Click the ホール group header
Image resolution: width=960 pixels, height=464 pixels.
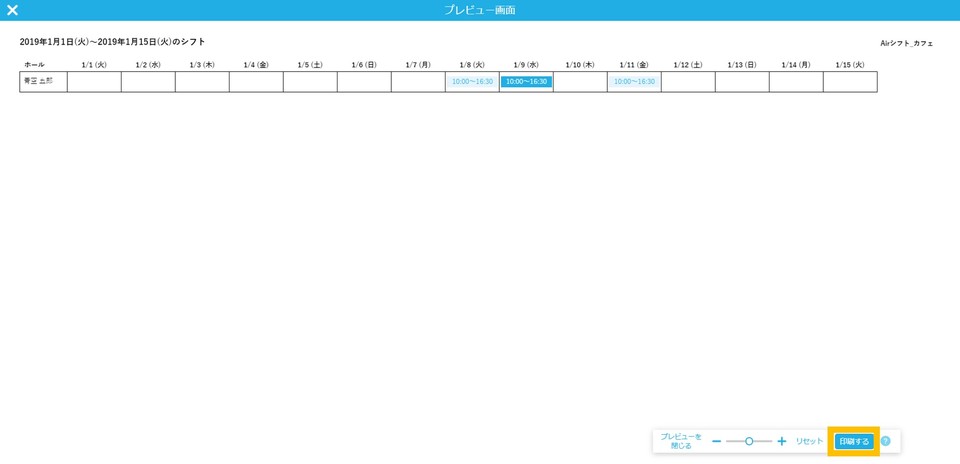(x=34, y=65)
